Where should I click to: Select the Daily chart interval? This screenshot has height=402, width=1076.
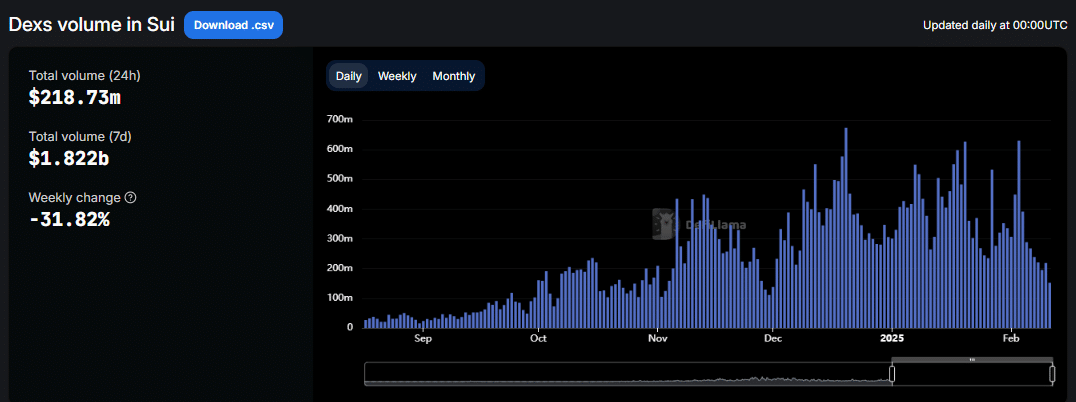(349, 76)
